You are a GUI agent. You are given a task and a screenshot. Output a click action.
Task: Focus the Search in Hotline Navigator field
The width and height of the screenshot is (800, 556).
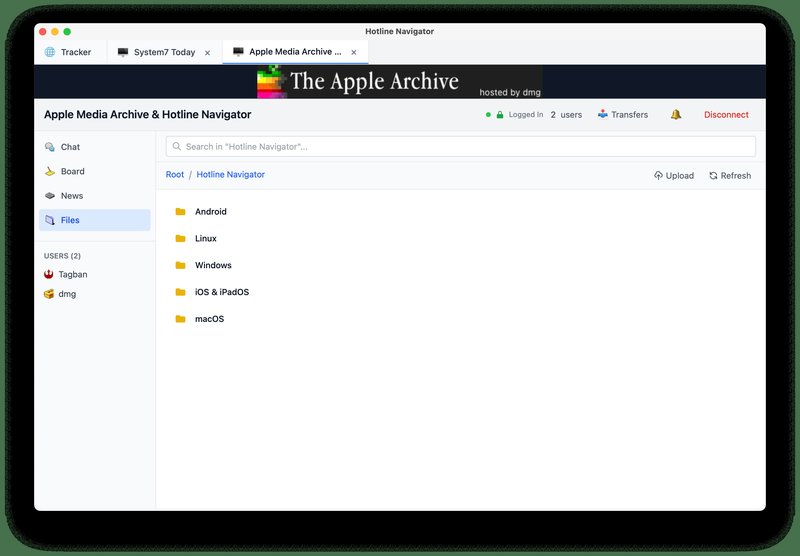coord(460,147)
